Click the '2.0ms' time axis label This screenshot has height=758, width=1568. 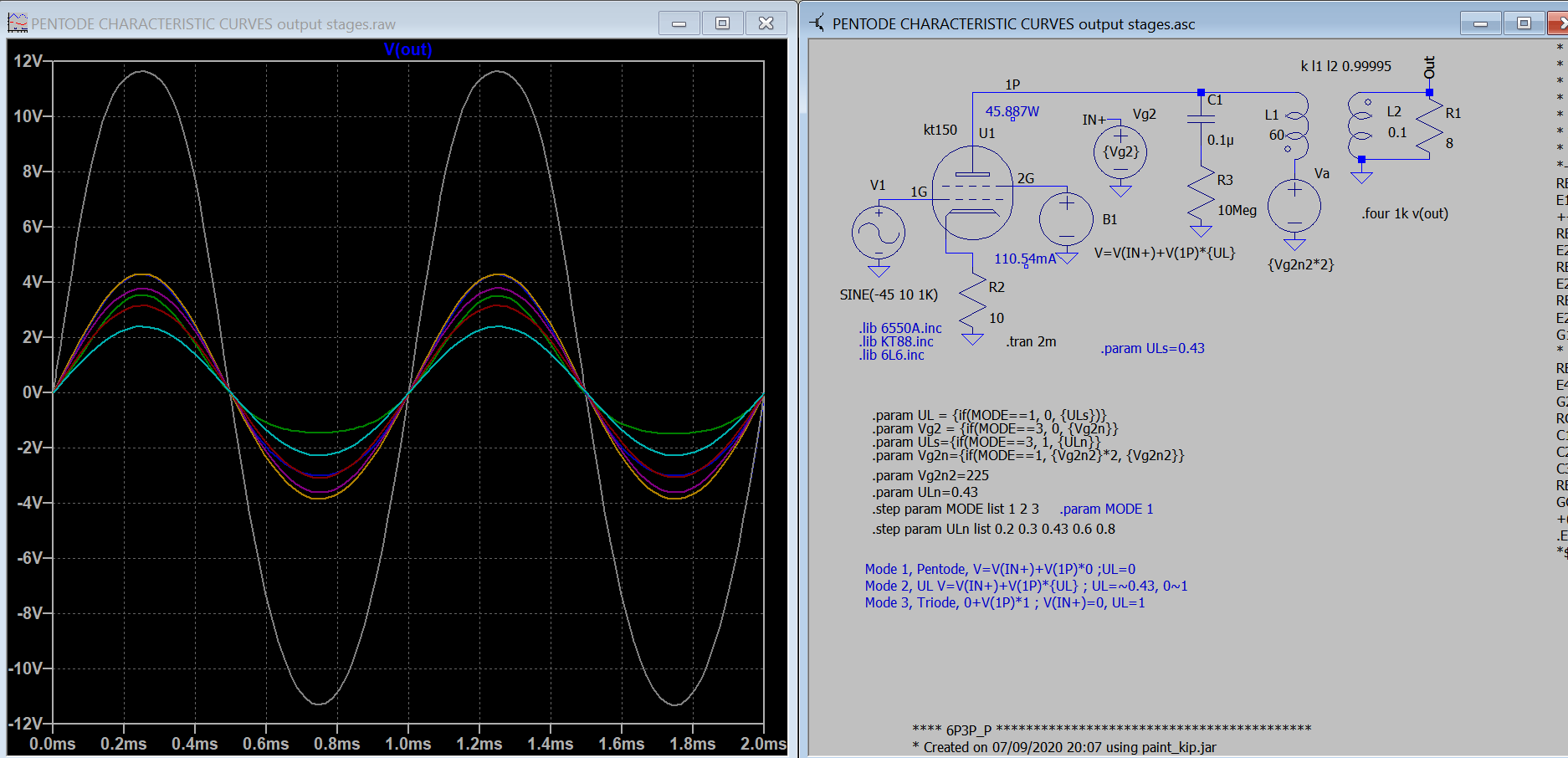point(763,744)
